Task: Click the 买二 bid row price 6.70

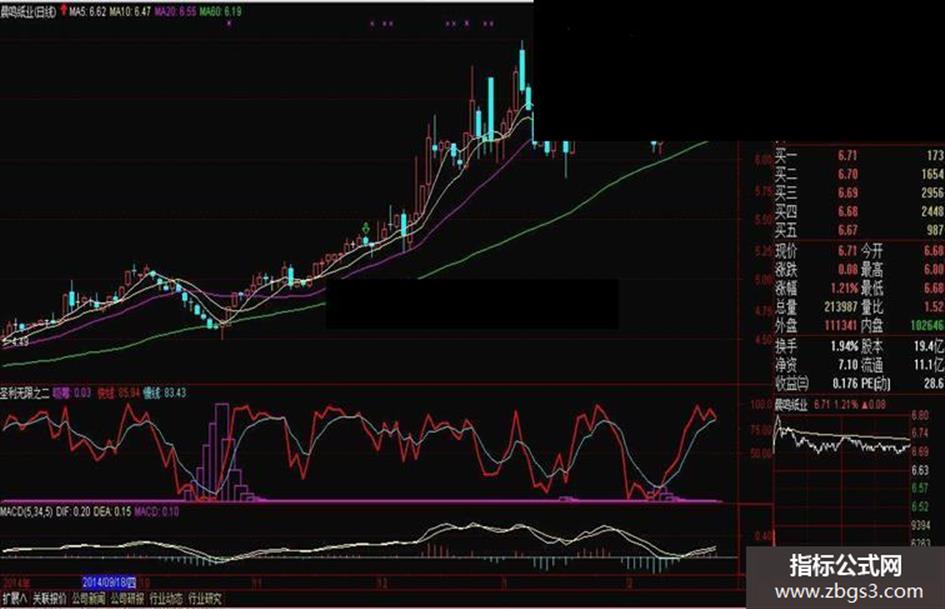Action: click(x=847, y=174)
